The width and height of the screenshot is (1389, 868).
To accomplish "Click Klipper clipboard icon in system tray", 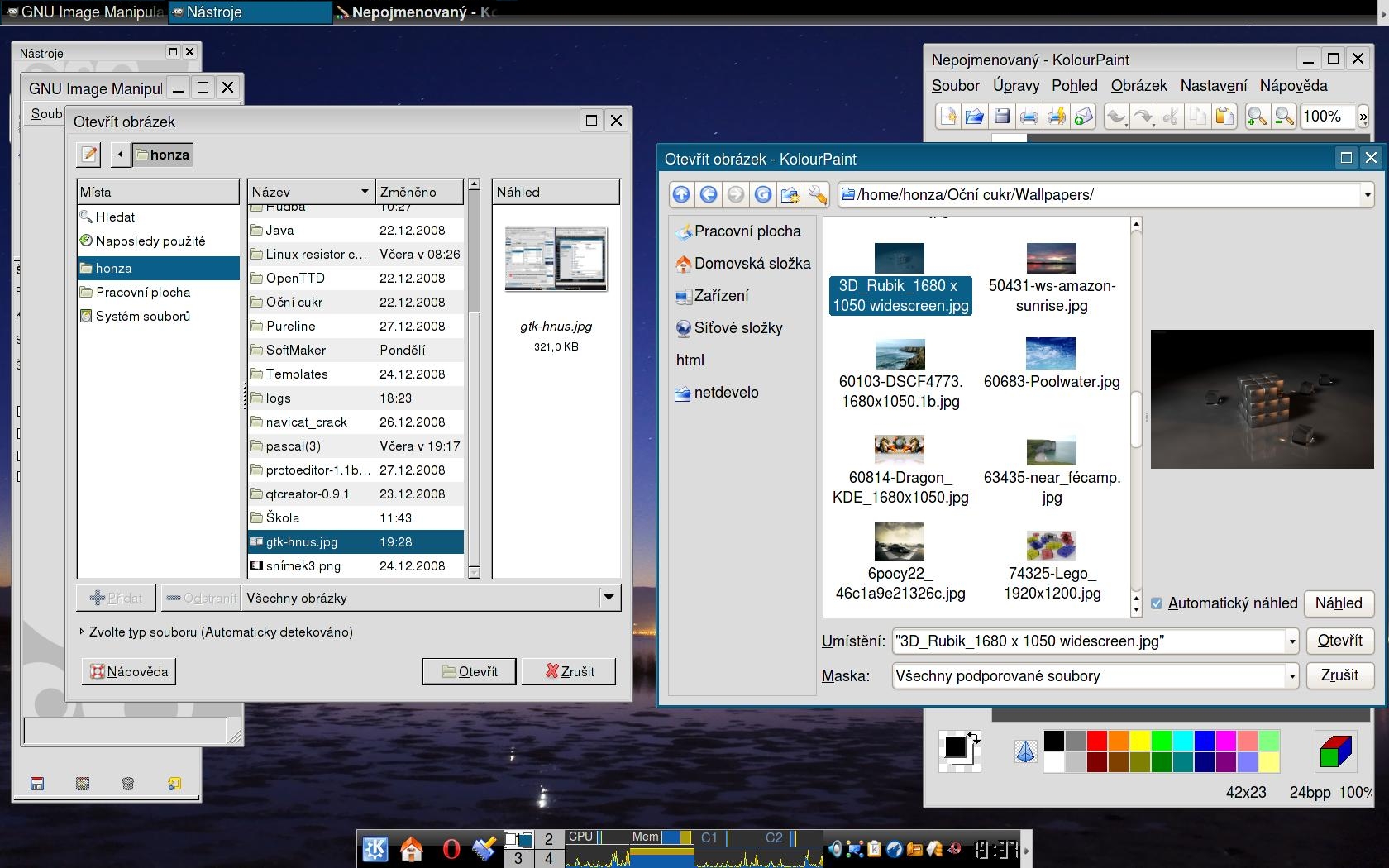I will (x=874, y=849).
